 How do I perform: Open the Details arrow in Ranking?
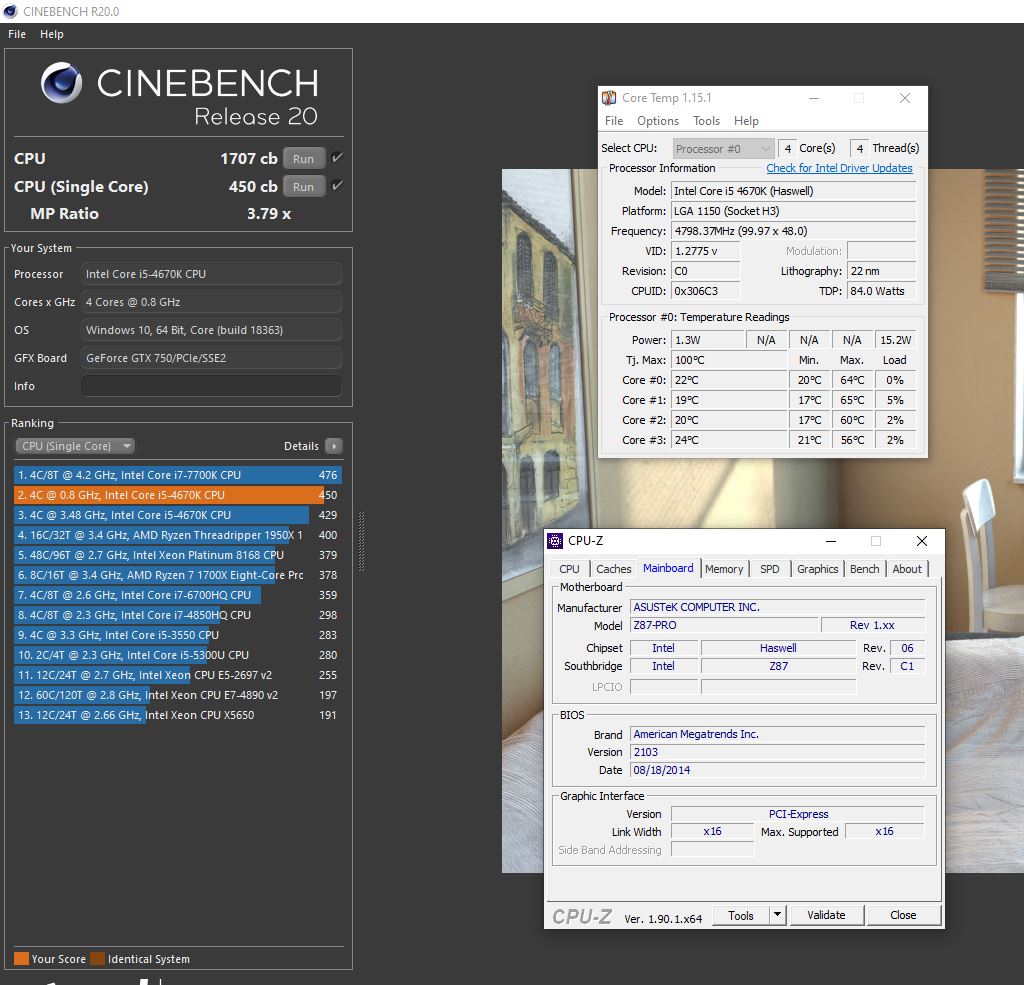coord(334,446)
